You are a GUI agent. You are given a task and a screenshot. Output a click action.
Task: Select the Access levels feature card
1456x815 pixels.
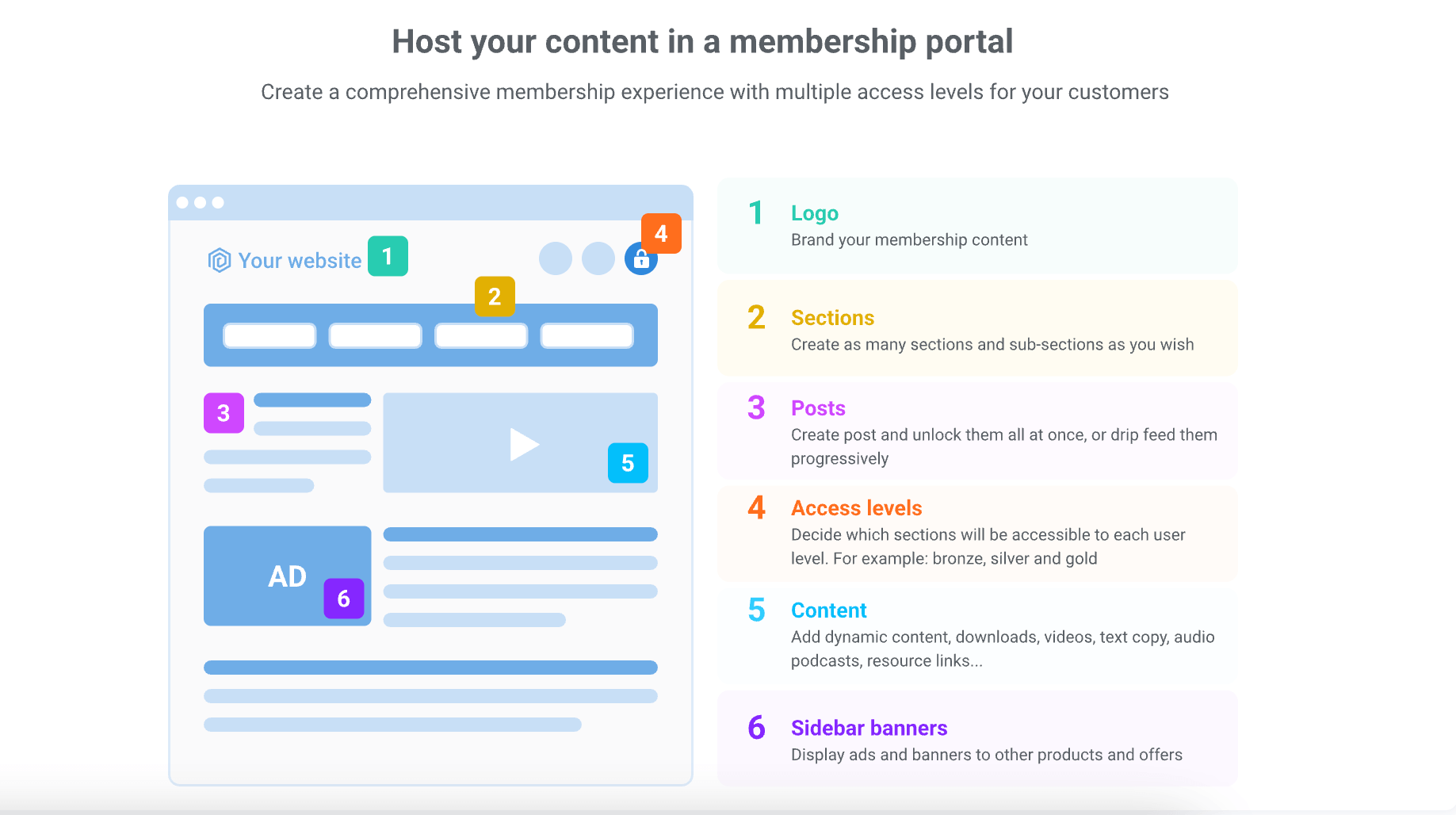pos(977,534)
